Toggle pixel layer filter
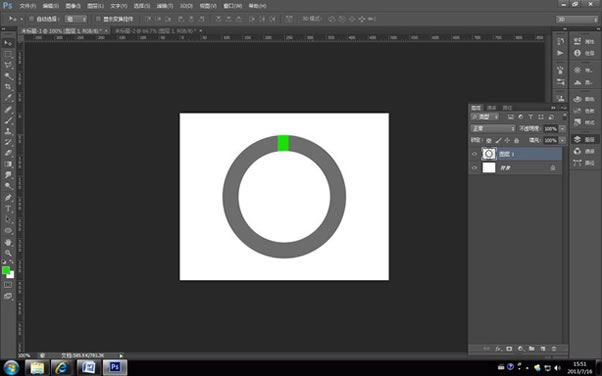602x376 pixels. tap(511, 117)
